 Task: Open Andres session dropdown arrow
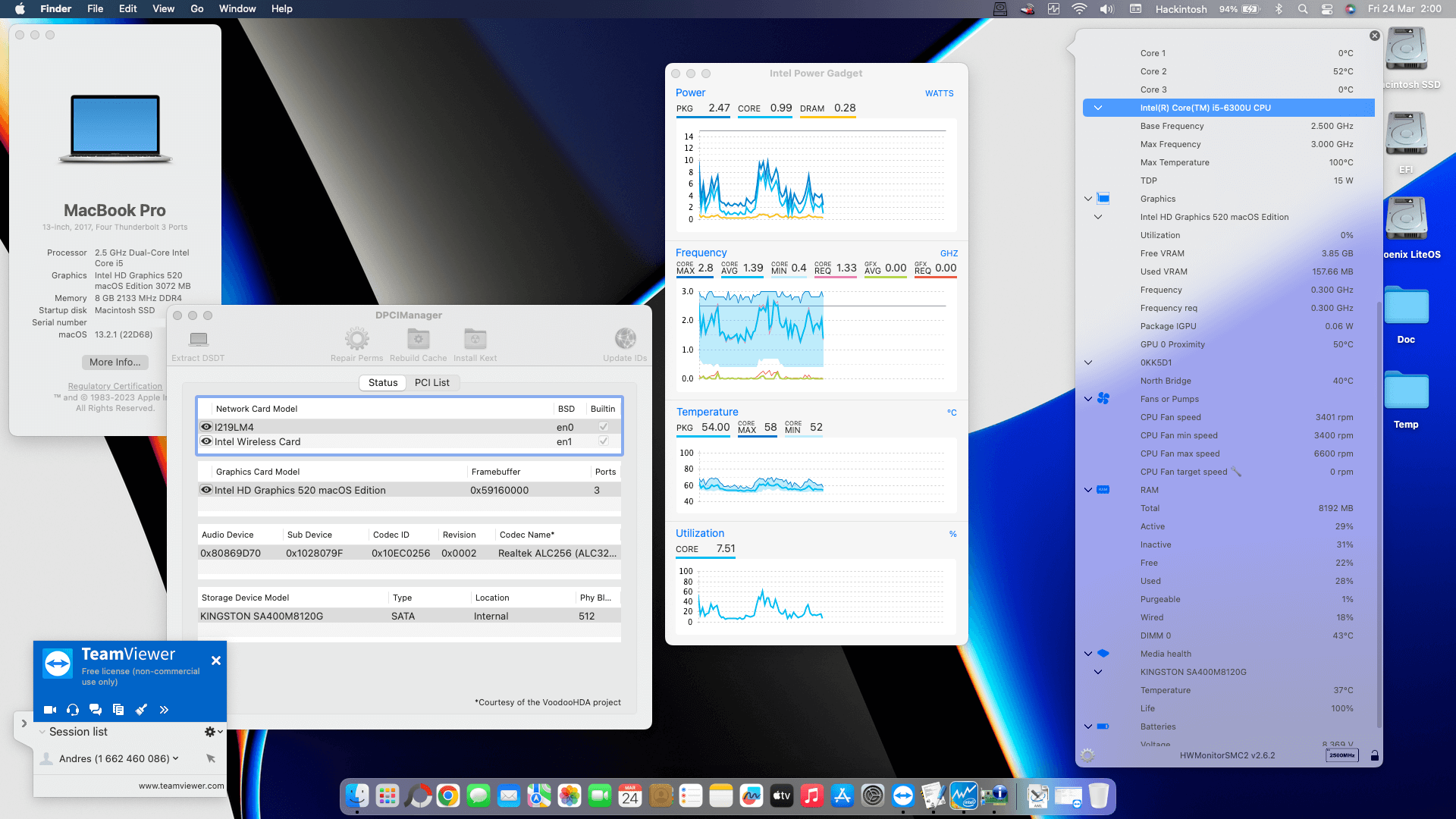coord(176,758)
